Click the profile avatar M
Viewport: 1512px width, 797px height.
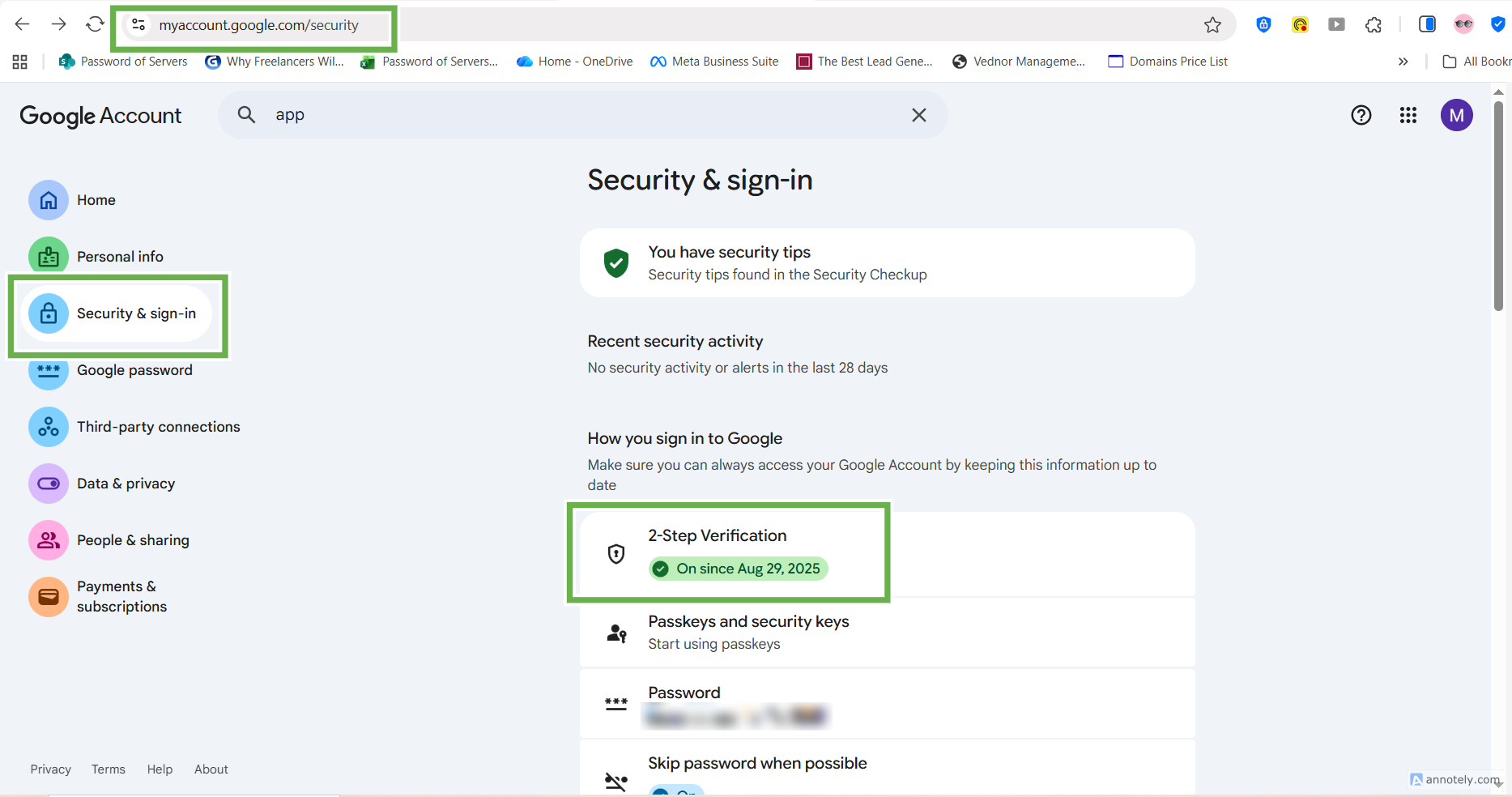click(1456, 115)
